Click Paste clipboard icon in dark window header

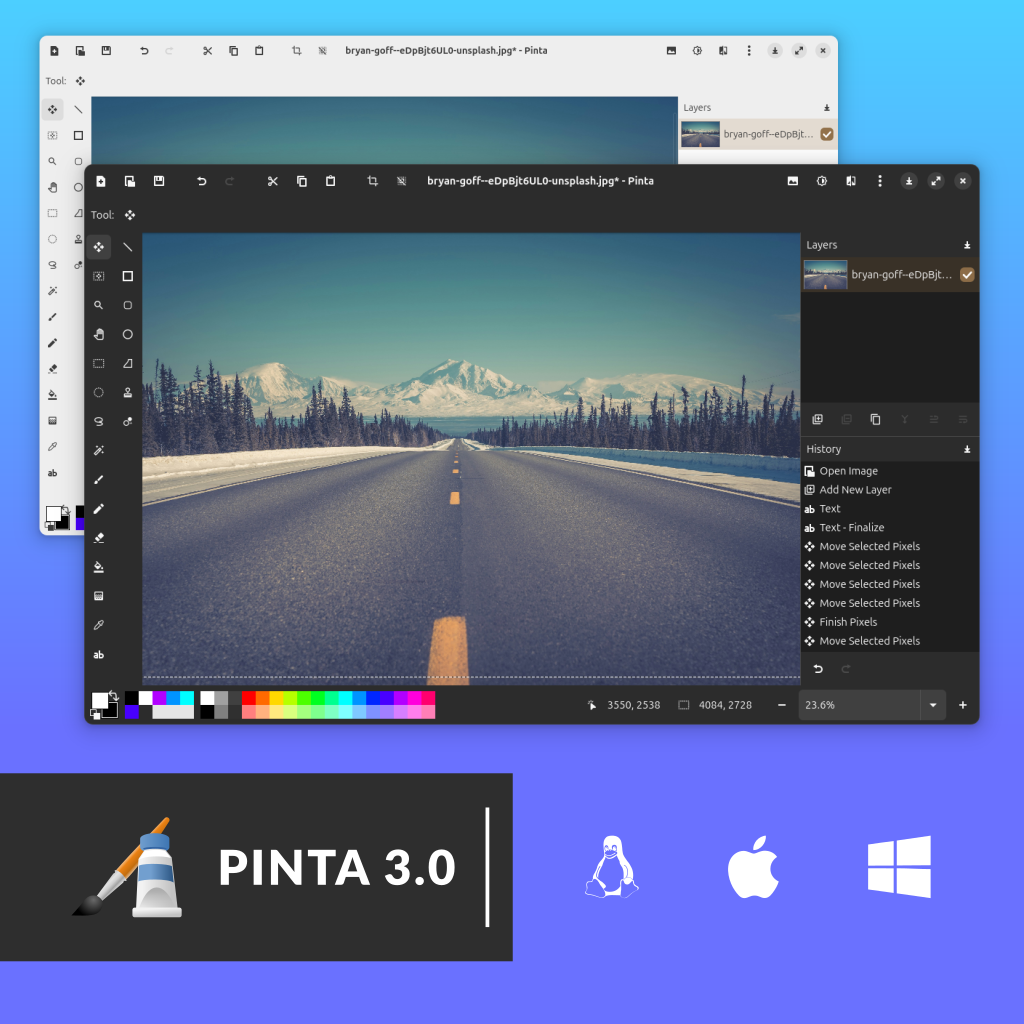click(330, 181)
